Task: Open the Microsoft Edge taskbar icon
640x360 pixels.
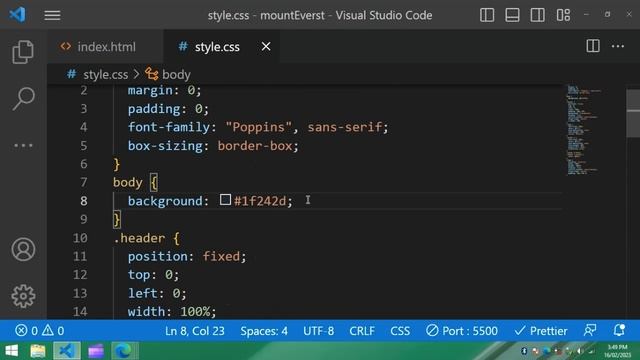Action: coord(124,351)
